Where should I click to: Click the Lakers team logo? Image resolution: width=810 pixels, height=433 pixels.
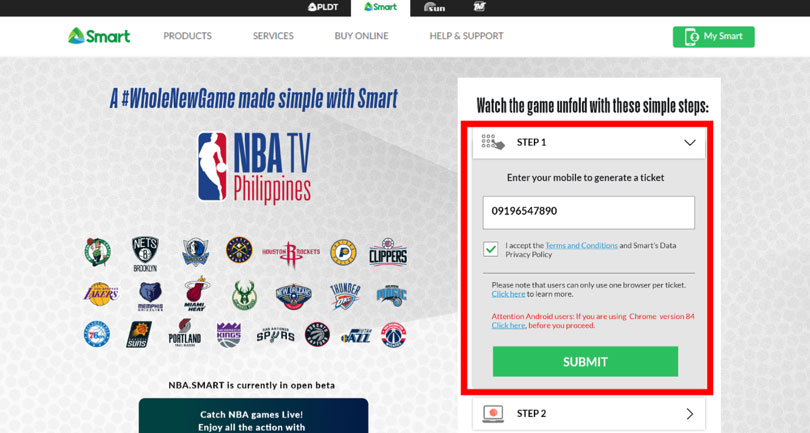[x=101, y=294]
